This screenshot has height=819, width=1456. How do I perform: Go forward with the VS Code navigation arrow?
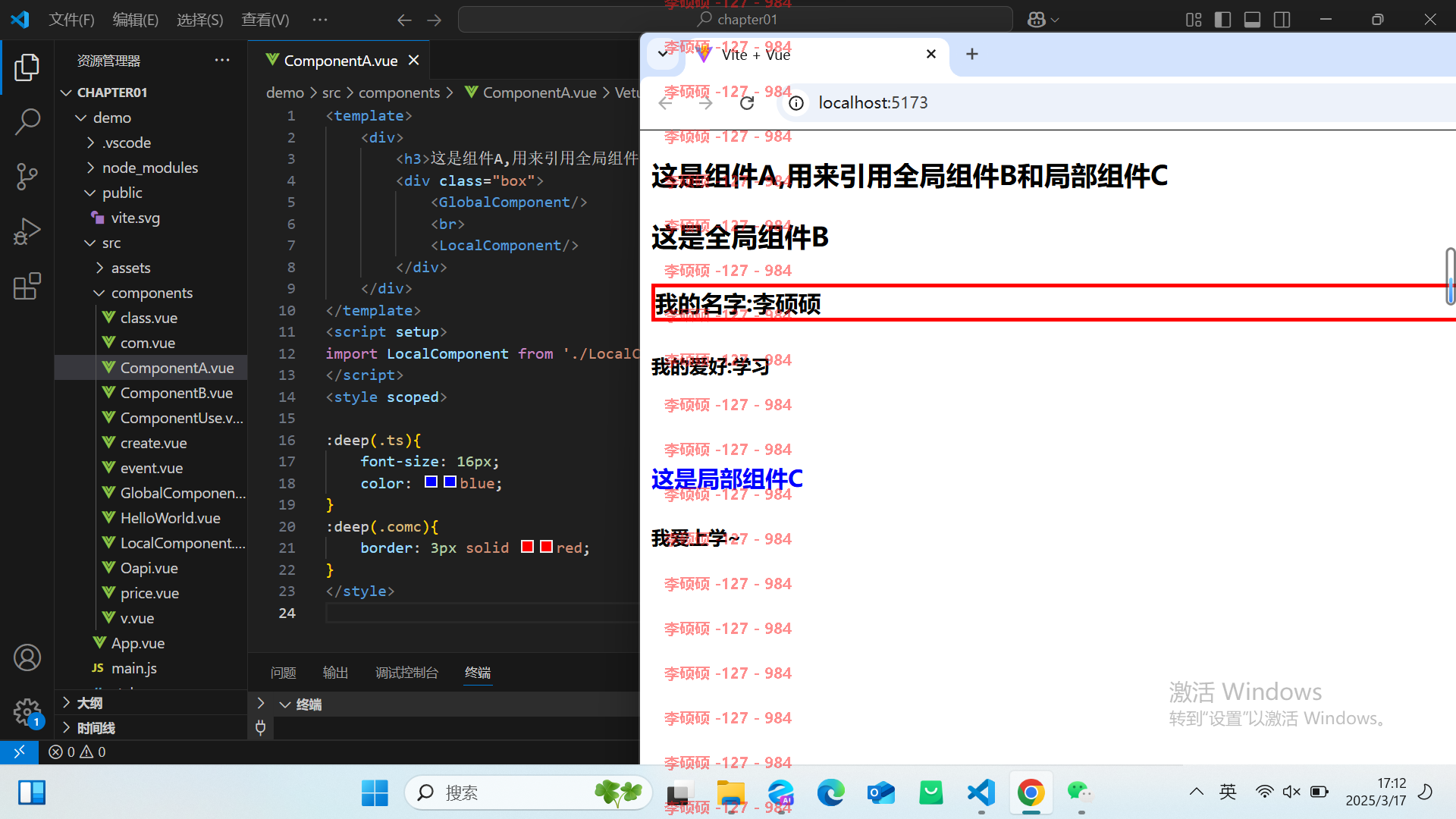coord(435,20)
